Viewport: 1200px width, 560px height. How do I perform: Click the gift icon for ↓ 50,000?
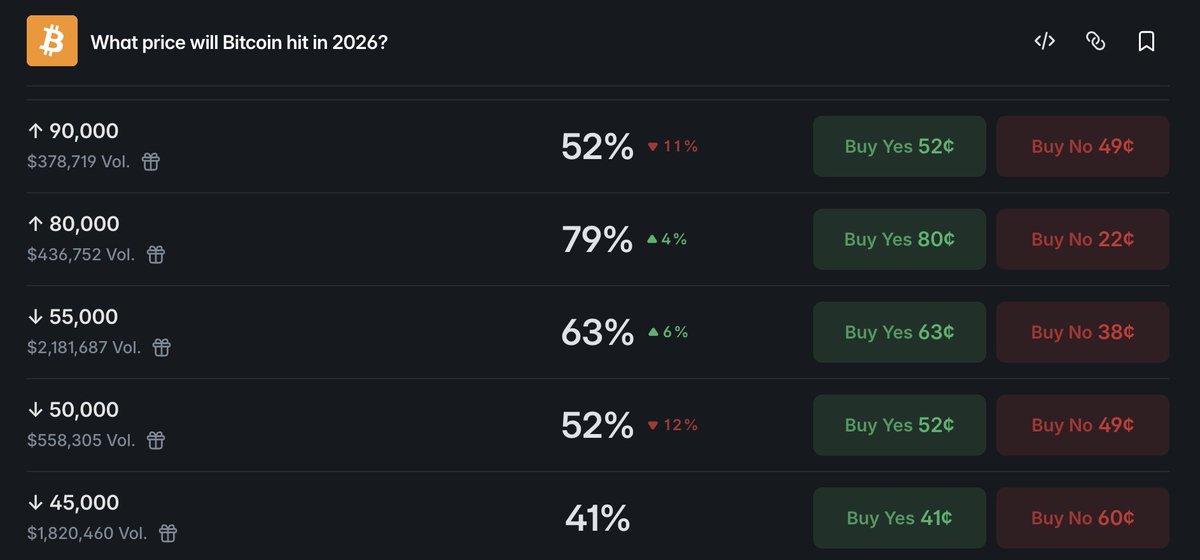155,440
